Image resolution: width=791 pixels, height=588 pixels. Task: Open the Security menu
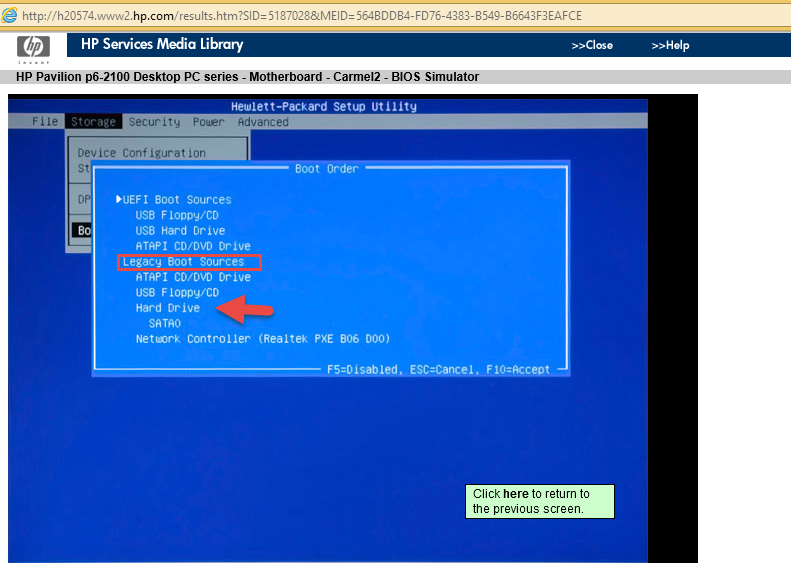point(154,122)
